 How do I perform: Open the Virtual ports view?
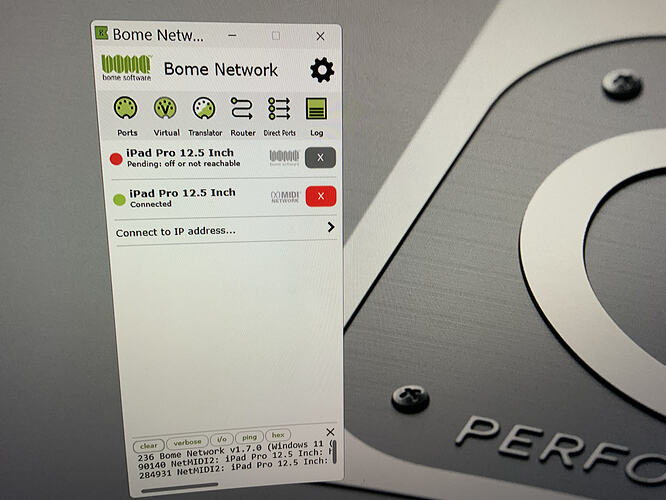(x=166, y=116)
